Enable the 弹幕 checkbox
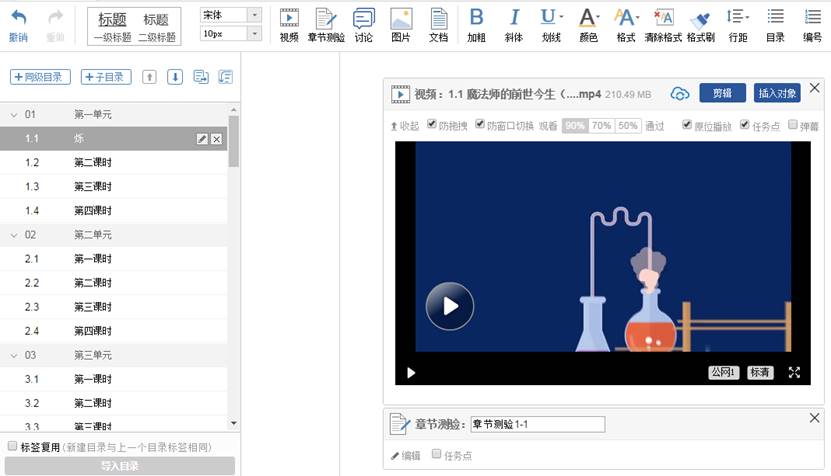The image size is (831, 476). click(793, 125)
